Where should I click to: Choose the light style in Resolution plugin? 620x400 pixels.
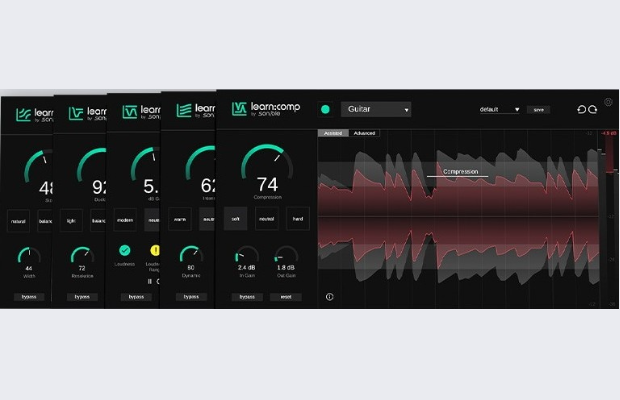point(71,221)
